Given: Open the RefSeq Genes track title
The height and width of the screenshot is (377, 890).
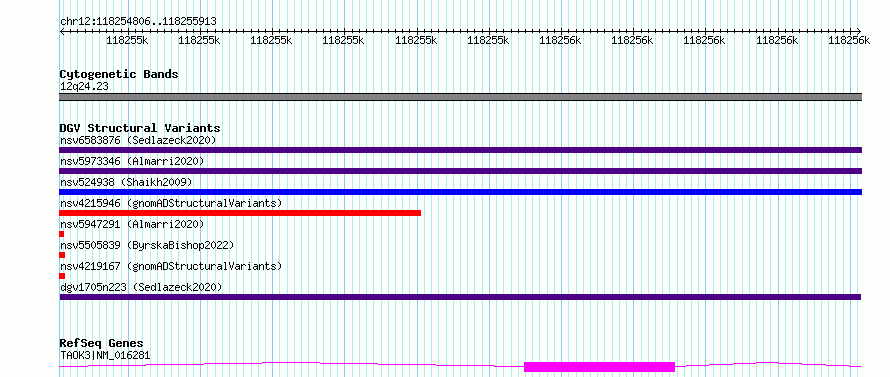Looking at the screenshot, I should coord(101,344).
